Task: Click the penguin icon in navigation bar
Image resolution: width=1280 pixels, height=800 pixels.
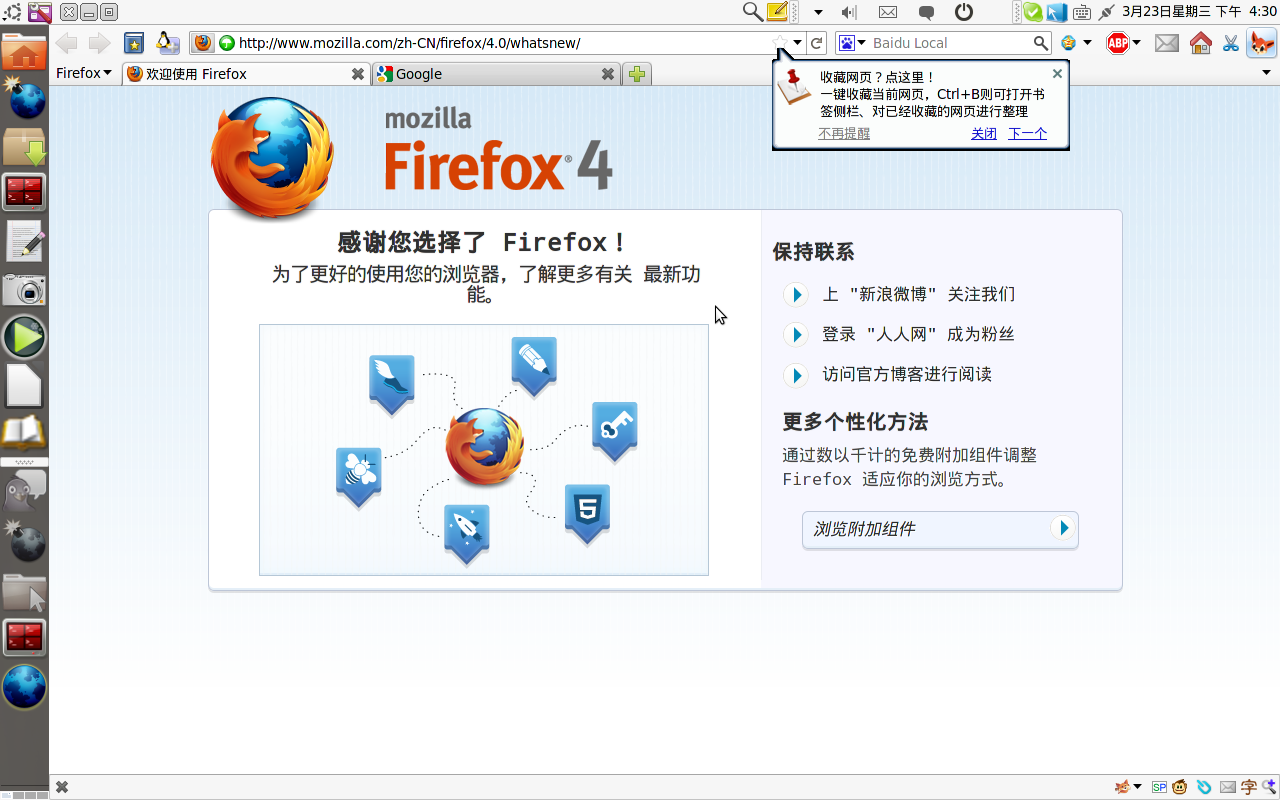Action: [x=168, y=43]
